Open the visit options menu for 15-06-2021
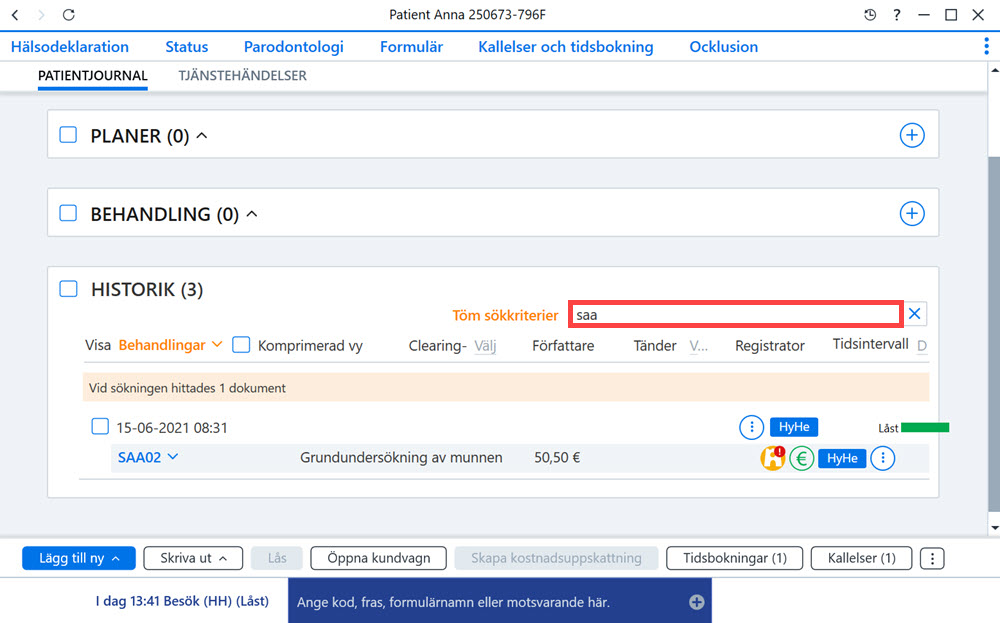Screen dimensions: 1000x623 tap(751, 427)
